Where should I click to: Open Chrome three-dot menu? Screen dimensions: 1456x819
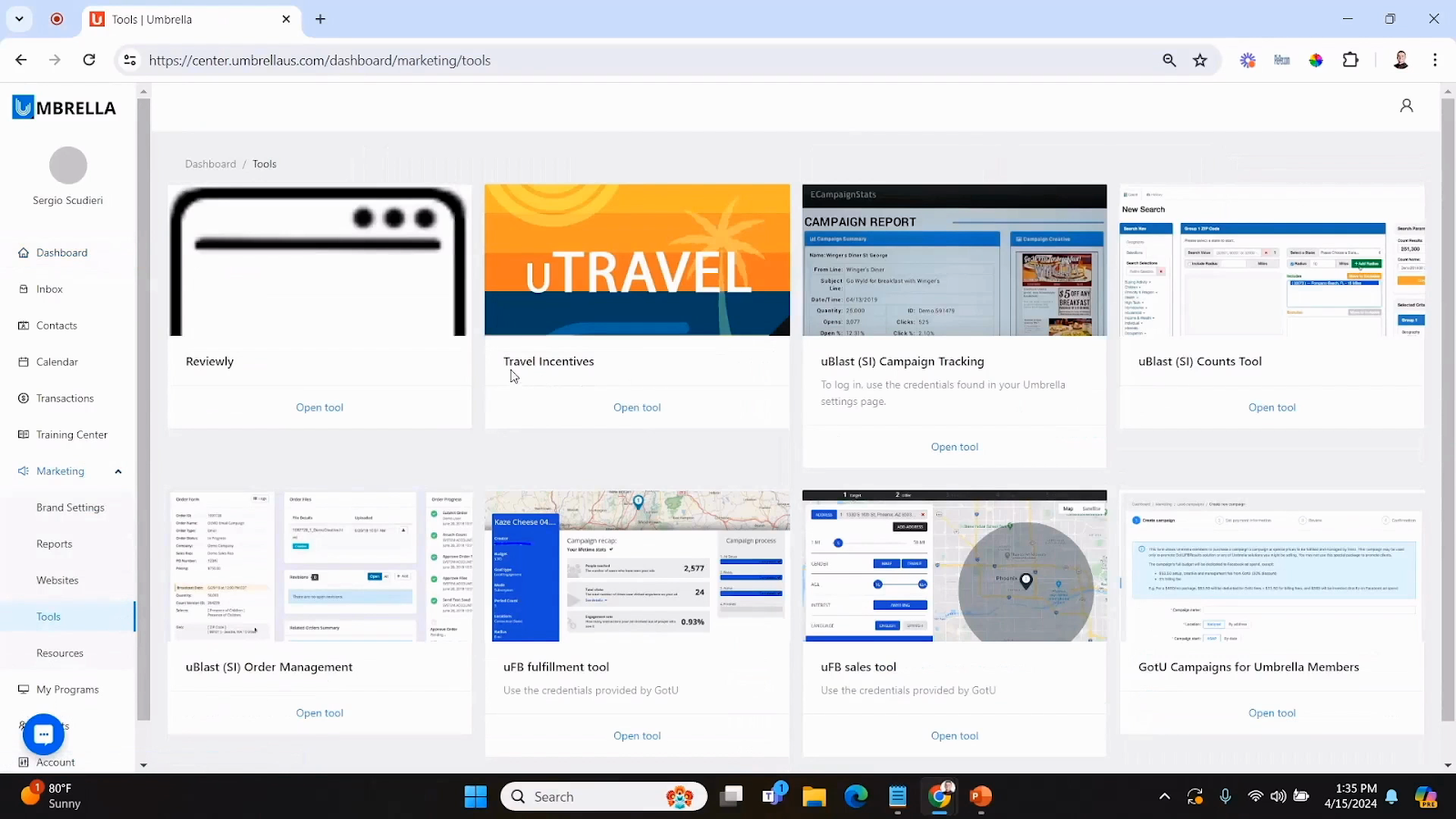(1435, 60)
